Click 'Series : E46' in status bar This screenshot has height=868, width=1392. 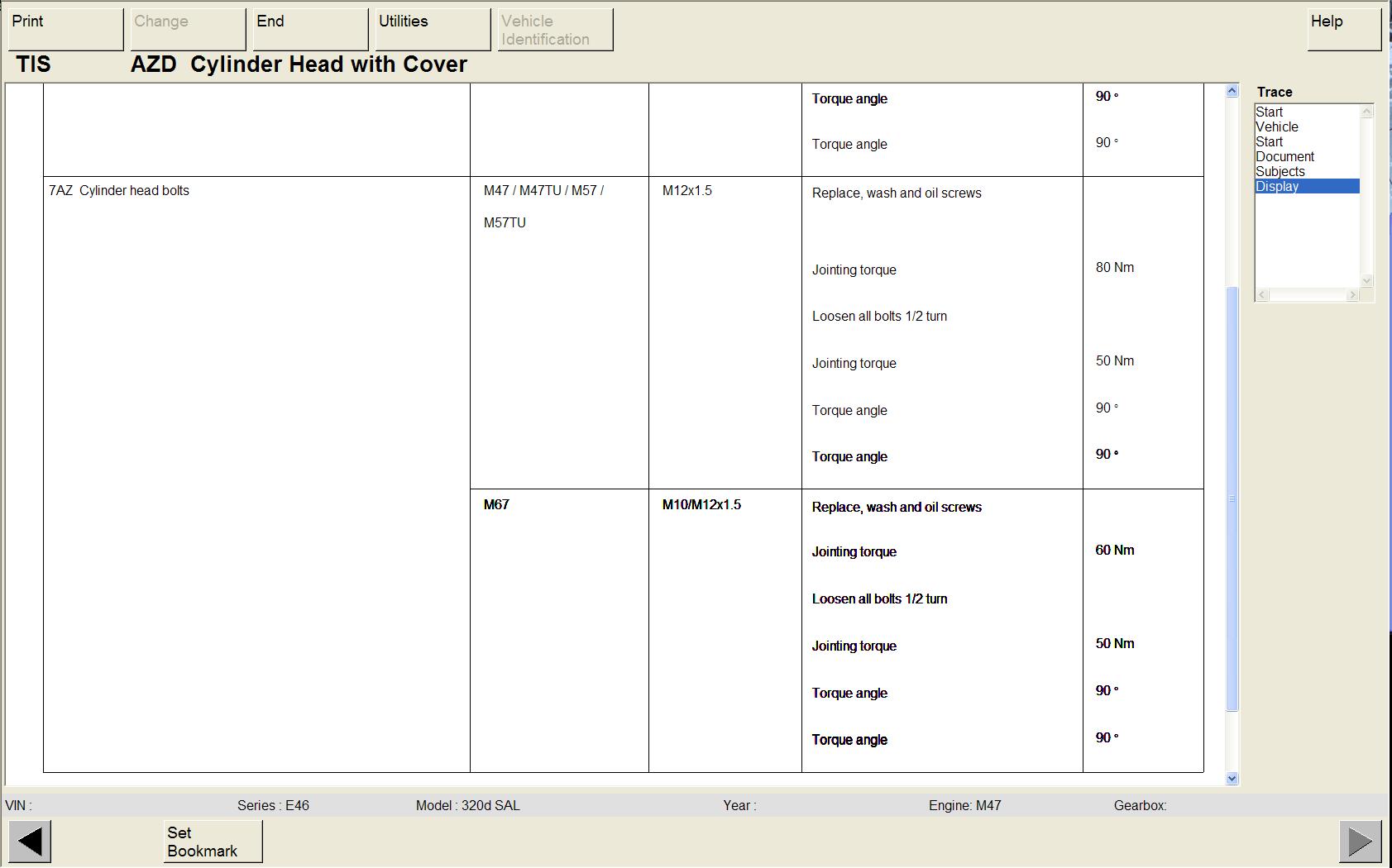273,805
